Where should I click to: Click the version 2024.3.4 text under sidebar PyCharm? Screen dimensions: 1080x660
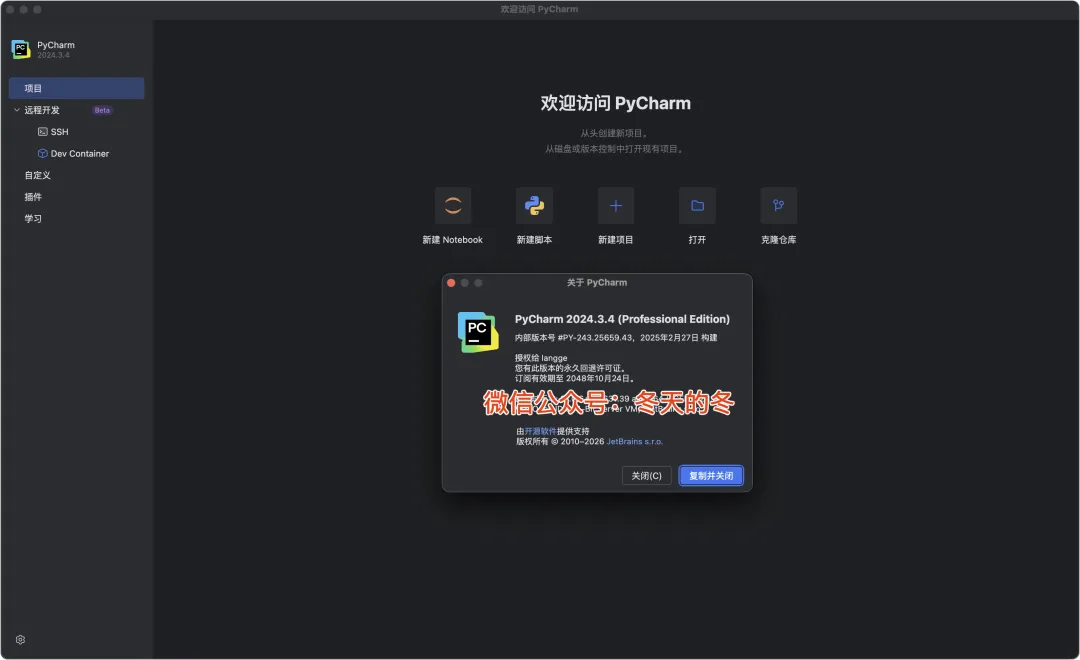pos(54,55)
